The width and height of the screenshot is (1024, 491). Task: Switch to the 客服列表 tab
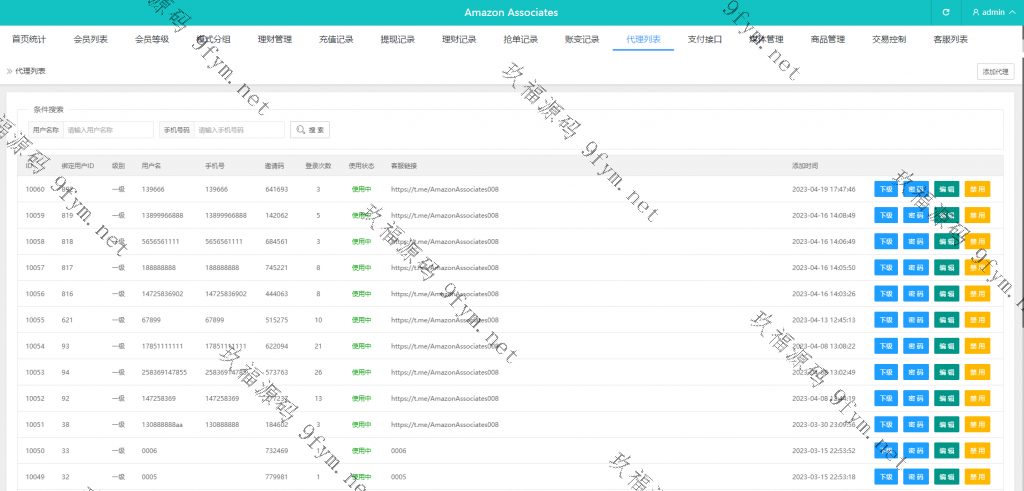[951, 39]
